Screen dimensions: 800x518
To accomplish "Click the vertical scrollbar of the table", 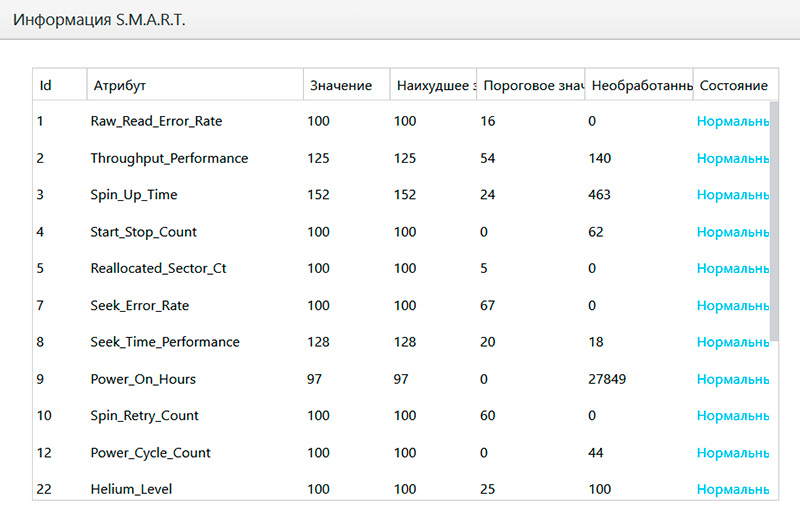I will [x=774, y=220].
